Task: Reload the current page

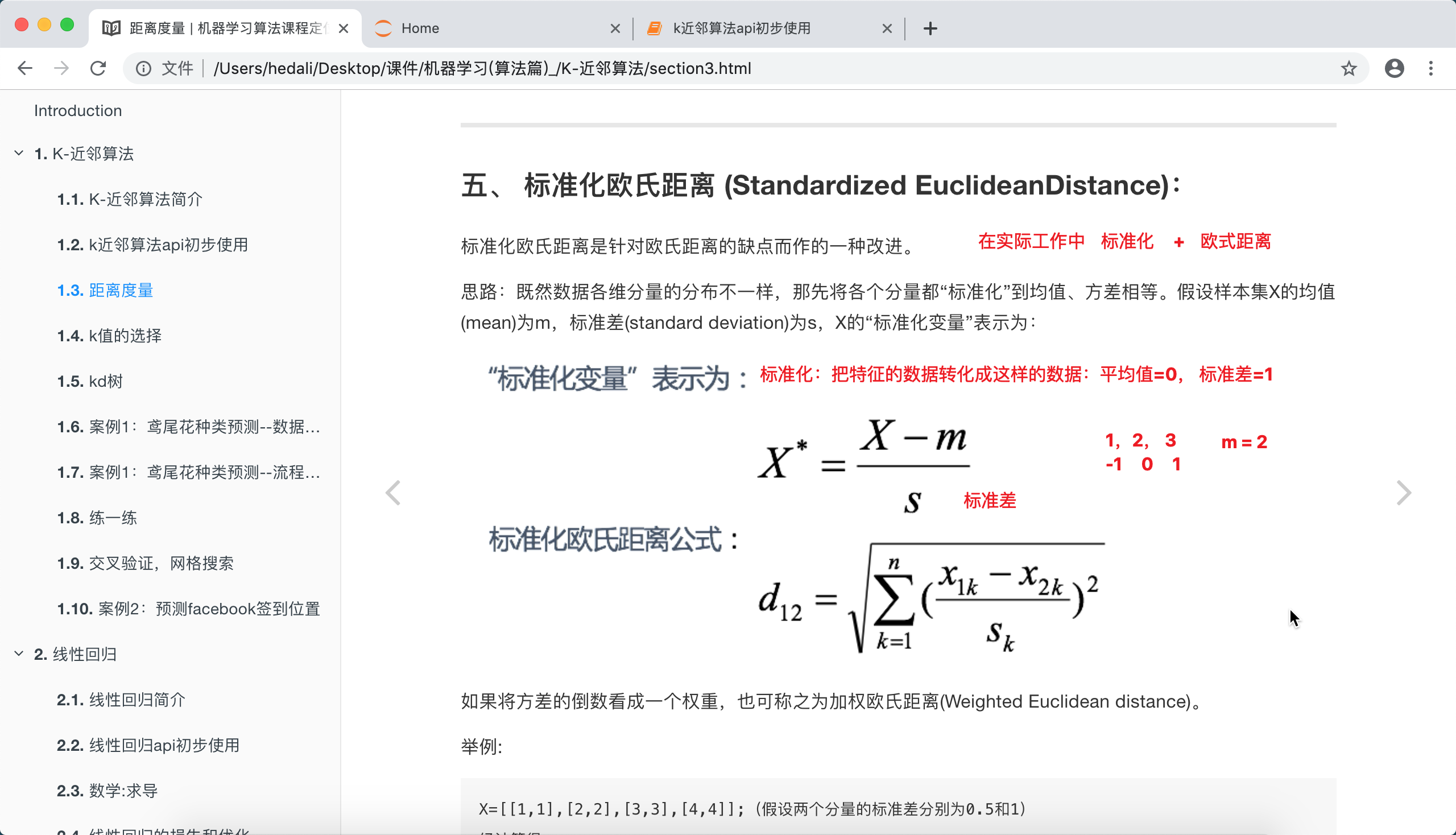Action: (98, 68)
